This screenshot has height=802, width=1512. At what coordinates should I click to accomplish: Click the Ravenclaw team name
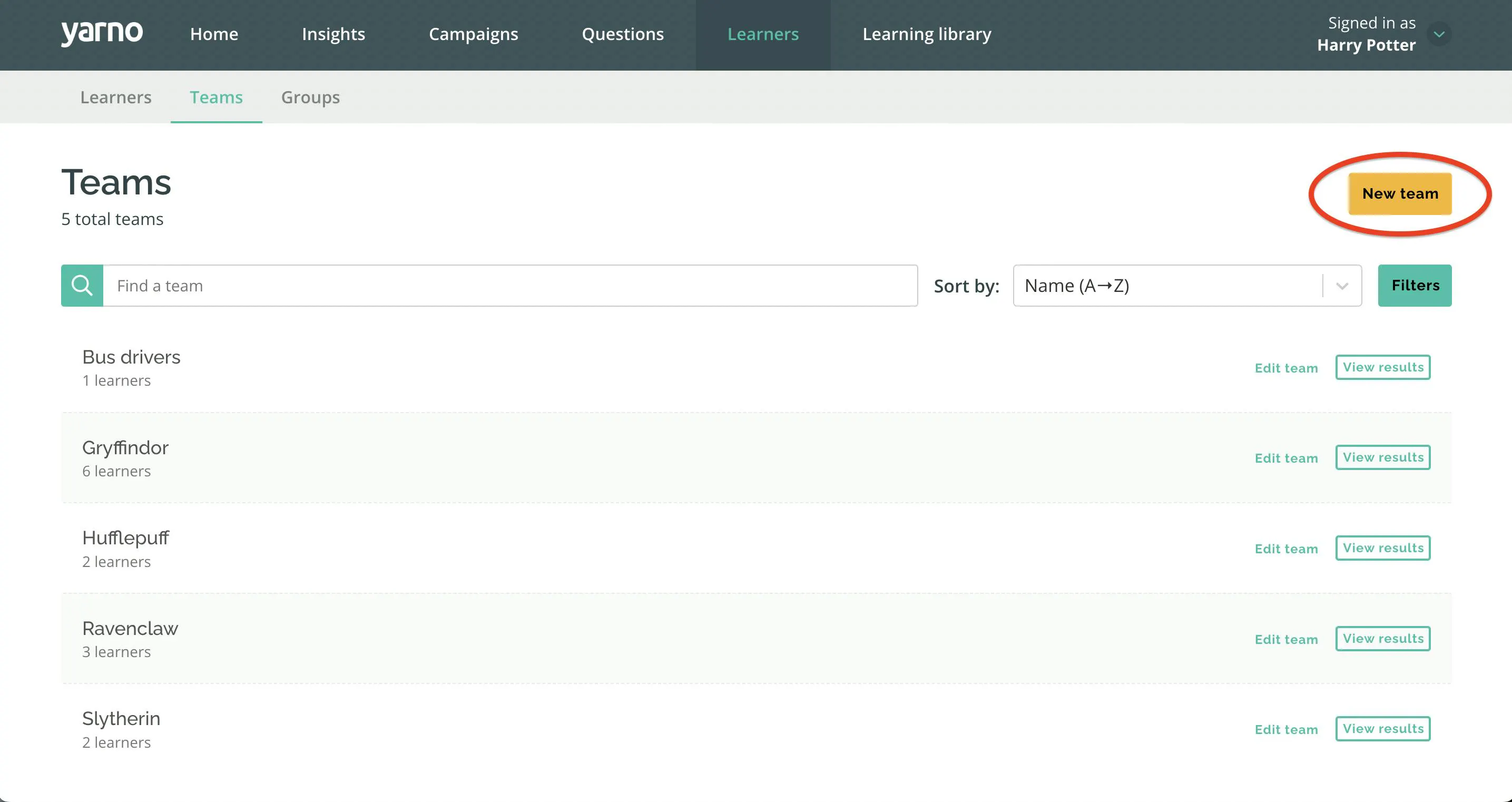pyautogui.click(x=130, y=628)
